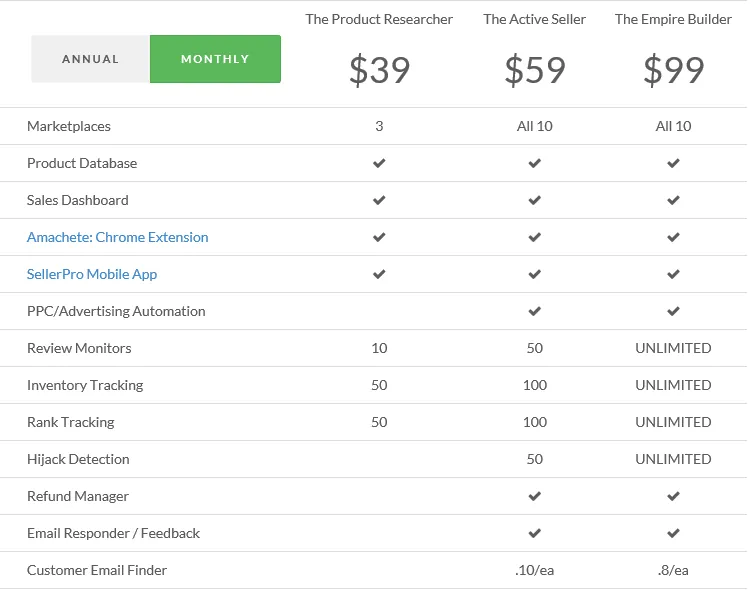
Task: Click SellerPro App checkmark under Product Researcher
Action: 379,274
